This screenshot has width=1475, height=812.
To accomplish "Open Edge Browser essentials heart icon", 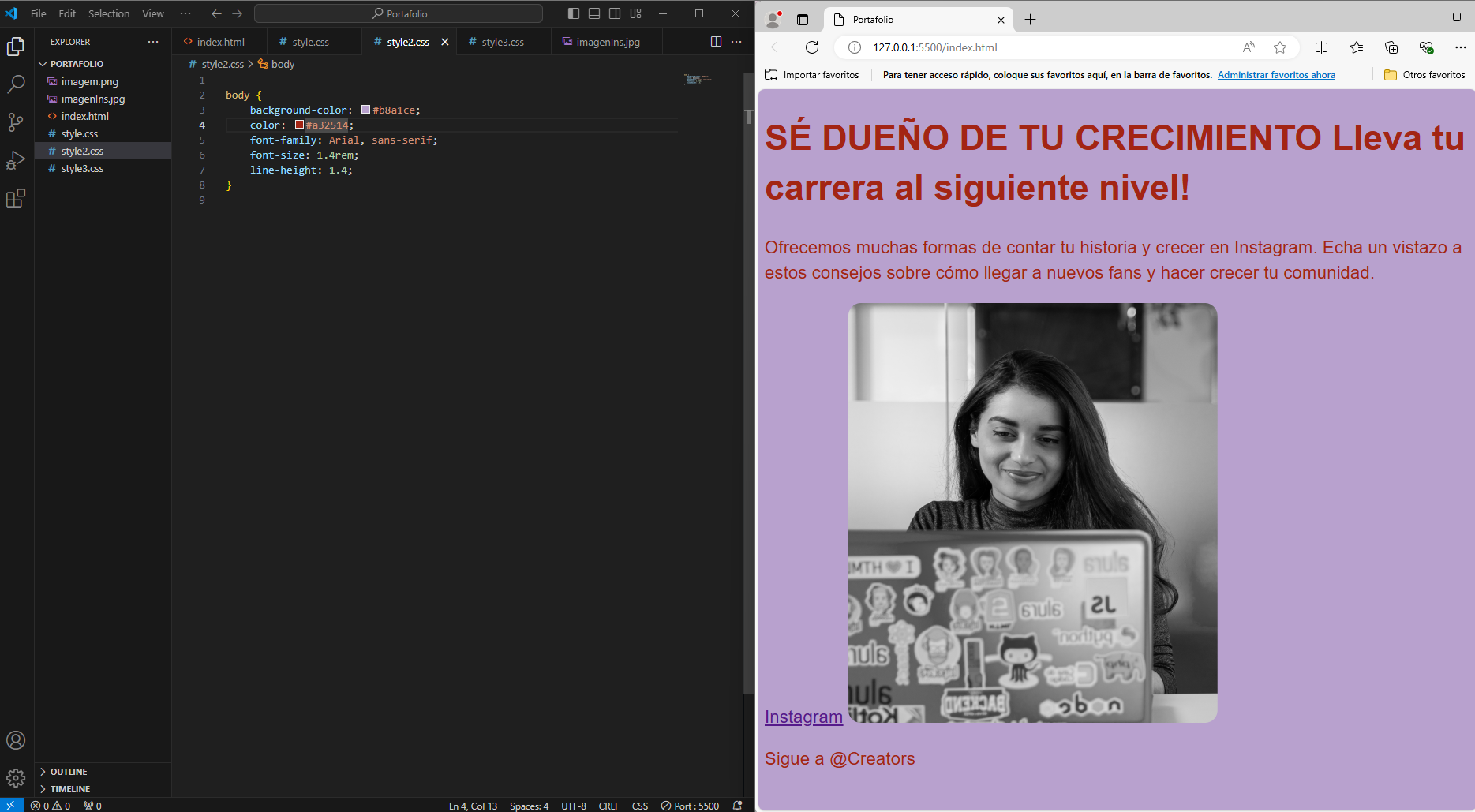I will 1426,47.
